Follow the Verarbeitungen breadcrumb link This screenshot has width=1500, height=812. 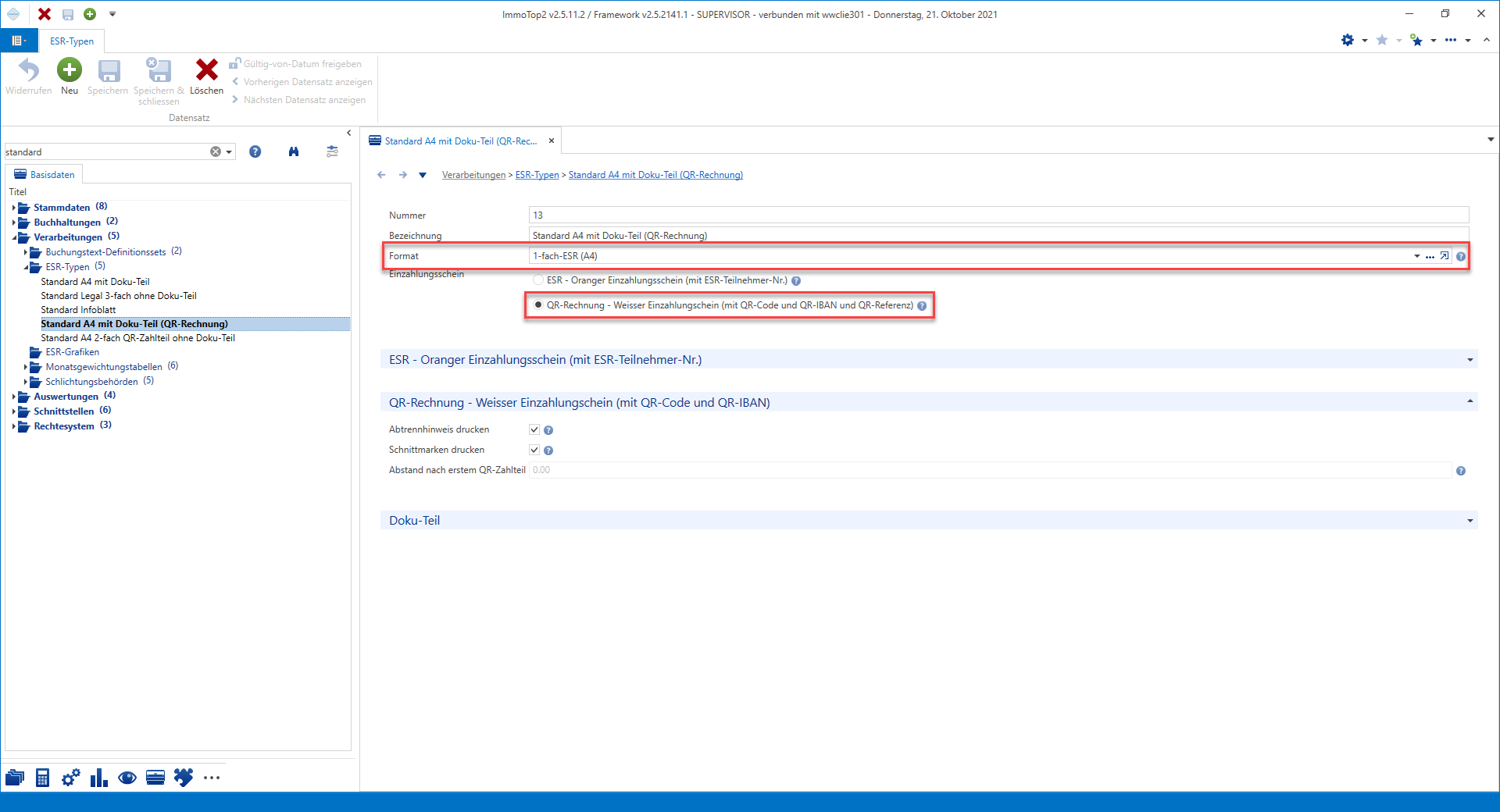tap(473, 175)
